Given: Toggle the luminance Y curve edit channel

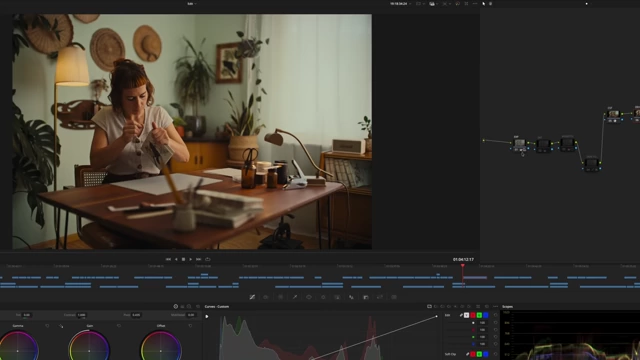Looking at the screenshot, I should [x=467, y=315].
